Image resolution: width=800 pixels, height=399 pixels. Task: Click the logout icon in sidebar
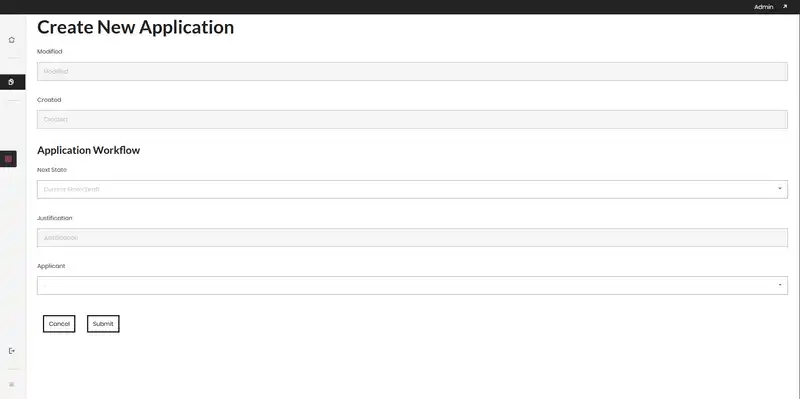click(x=12, y=351)
